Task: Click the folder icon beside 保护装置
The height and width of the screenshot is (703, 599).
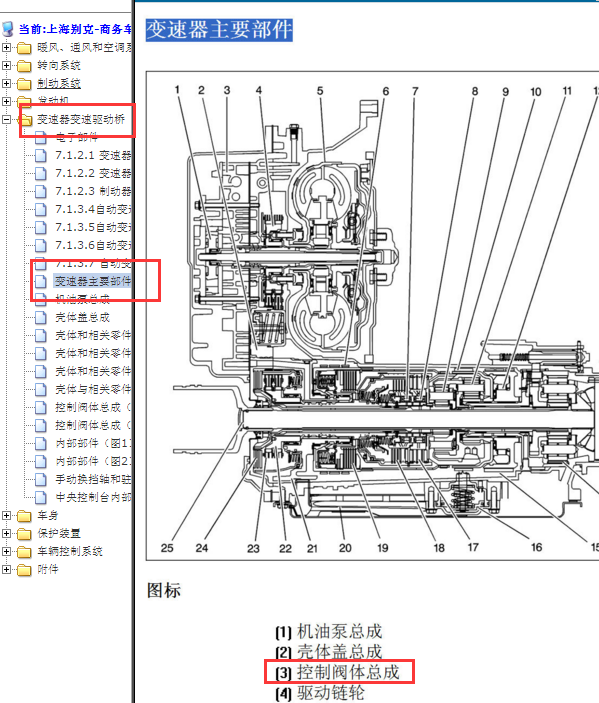Action: tap(24, 534)
